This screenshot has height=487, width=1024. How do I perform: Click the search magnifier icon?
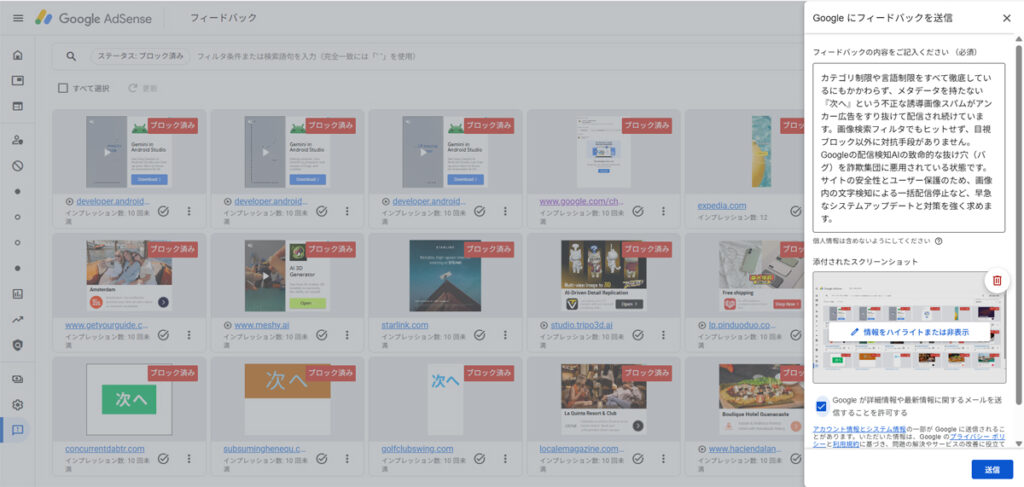click(x=71, y=56)
